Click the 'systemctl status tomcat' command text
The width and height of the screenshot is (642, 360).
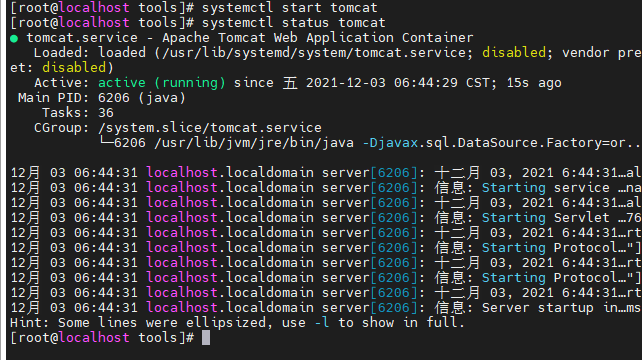pos(294,23)
